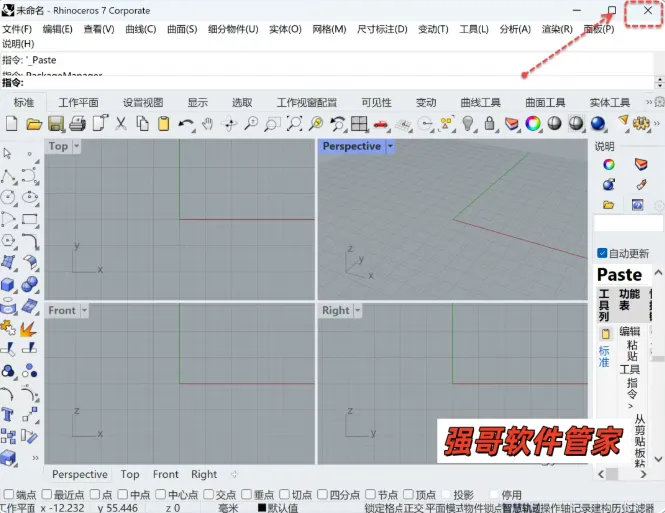
Task: Toggle the 交点 osnap checkbox
Action: (x=208, y=494)
